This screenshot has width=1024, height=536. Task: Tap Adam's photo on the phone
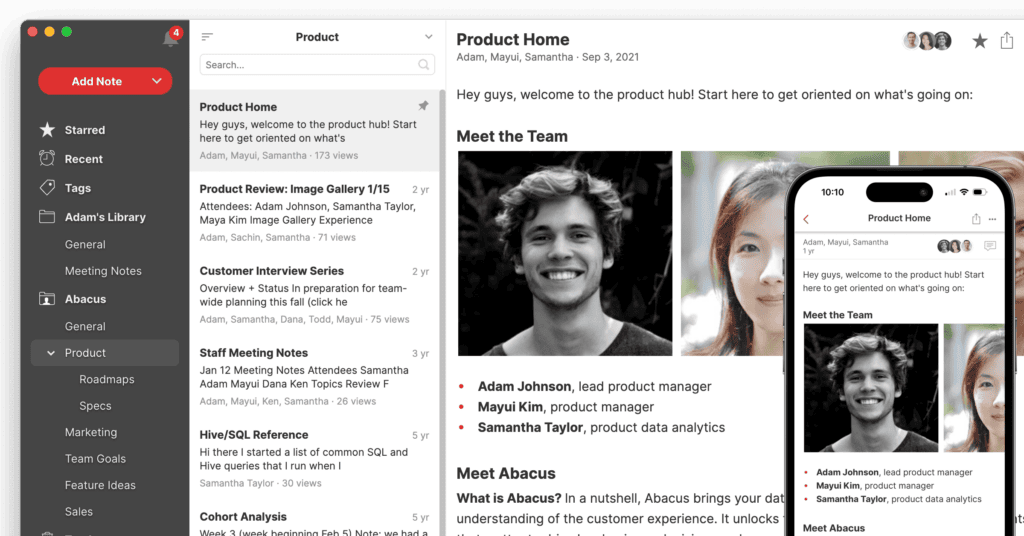click(x=871, y=388)
